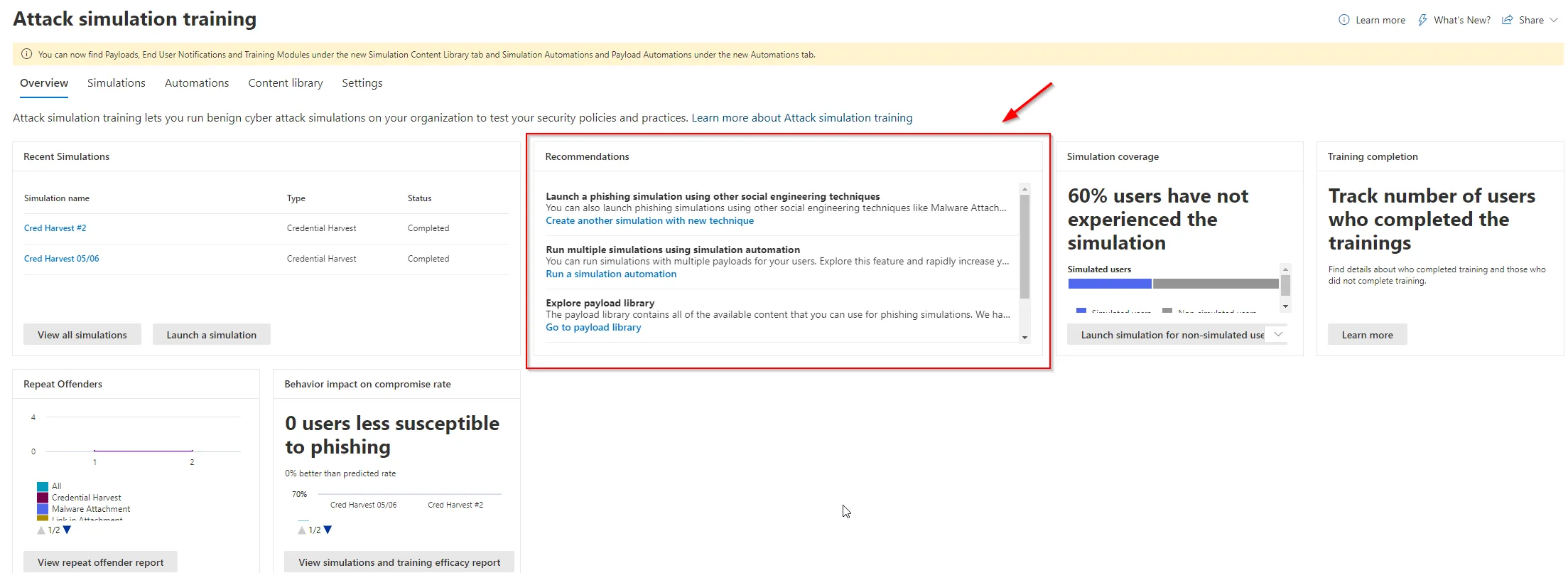The height and width of the screenshot is (573, 1568).
Task: Click the Recommendations list scroll-down arrow
Action: (x=1024, y=338)
